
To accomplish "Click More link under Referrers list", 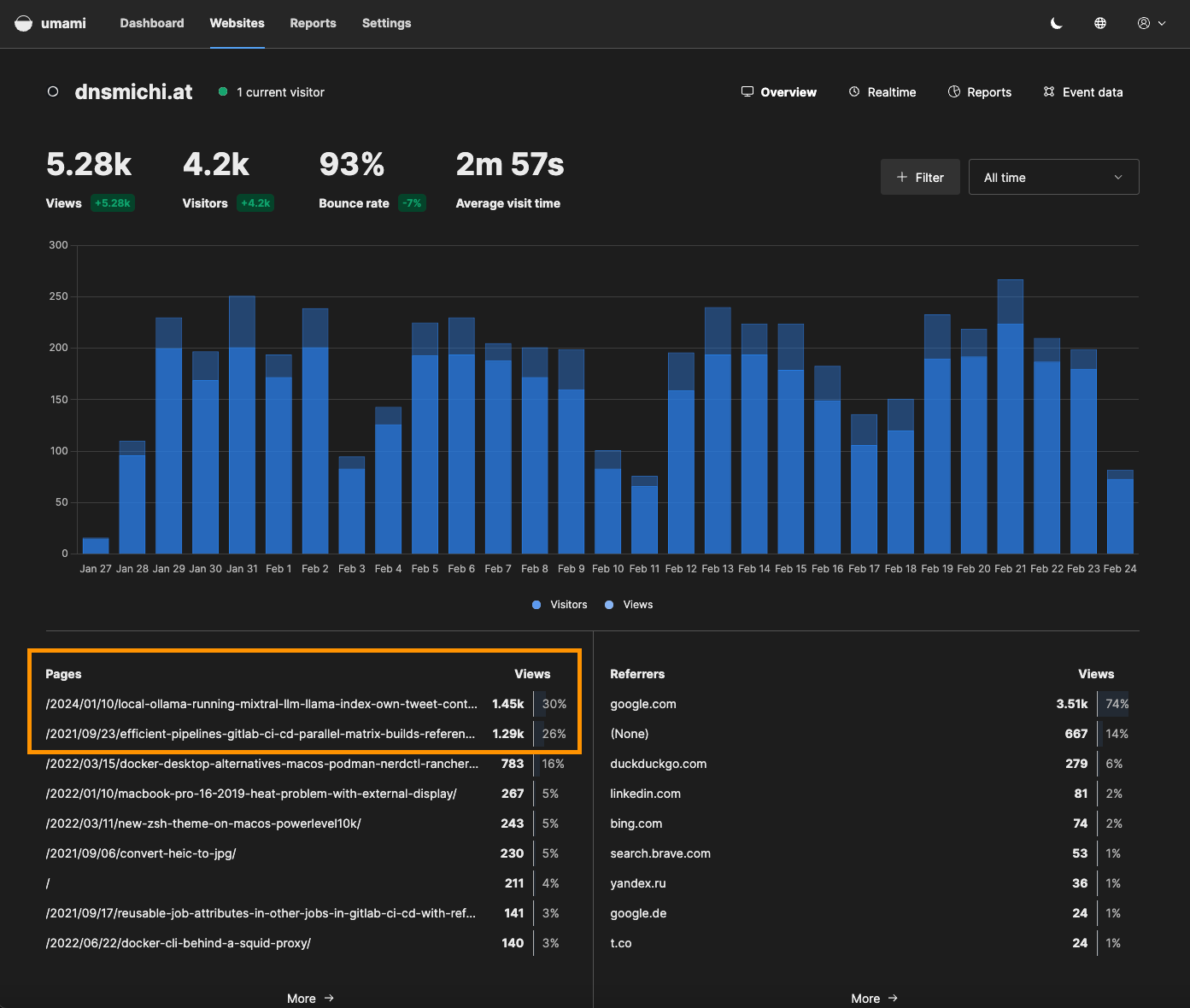I will [874, 998].
